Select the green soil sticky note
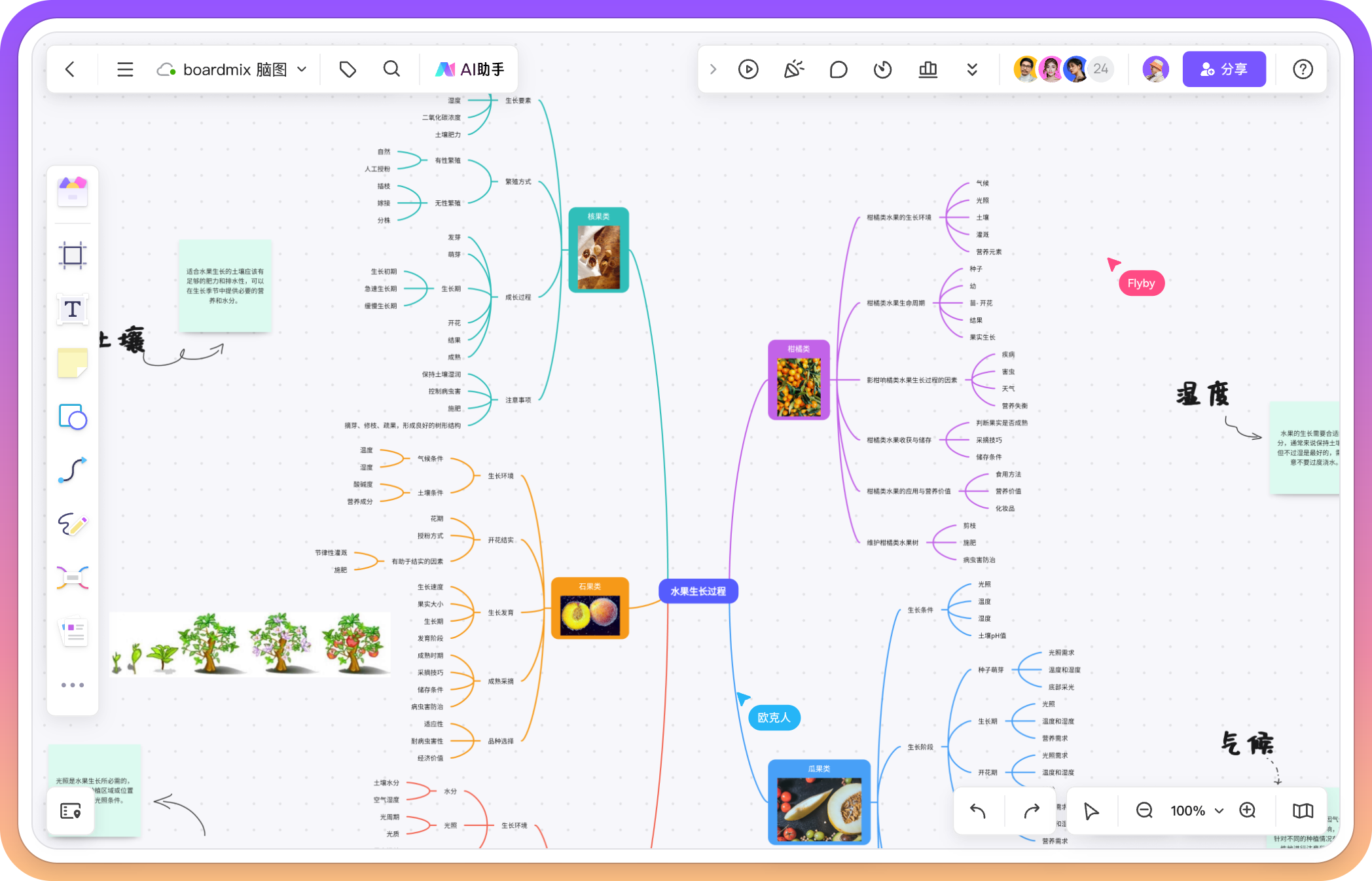The image size is (1372, 881). pos(225,286)
